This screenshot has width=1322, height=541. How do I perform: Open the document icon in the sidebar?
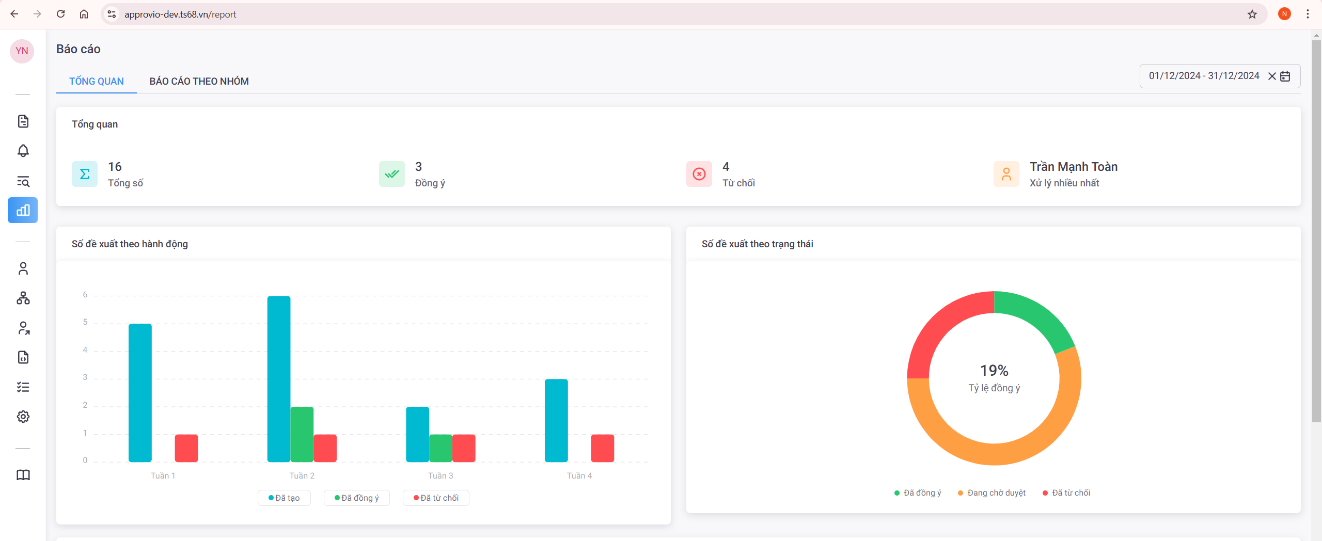tap(23, 122)
